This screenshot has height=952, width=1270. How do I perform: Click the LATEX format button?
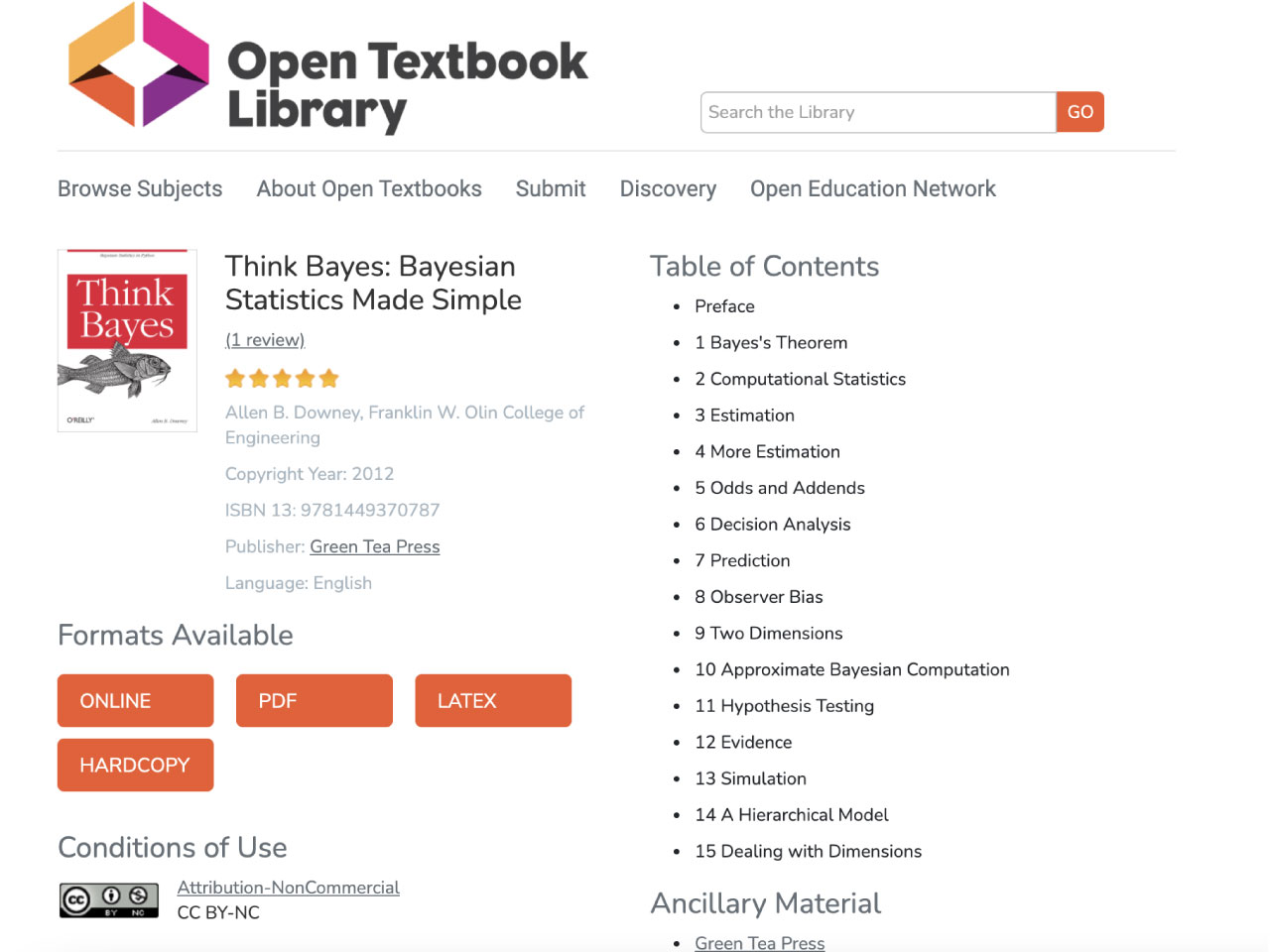(x=493, y=701)
